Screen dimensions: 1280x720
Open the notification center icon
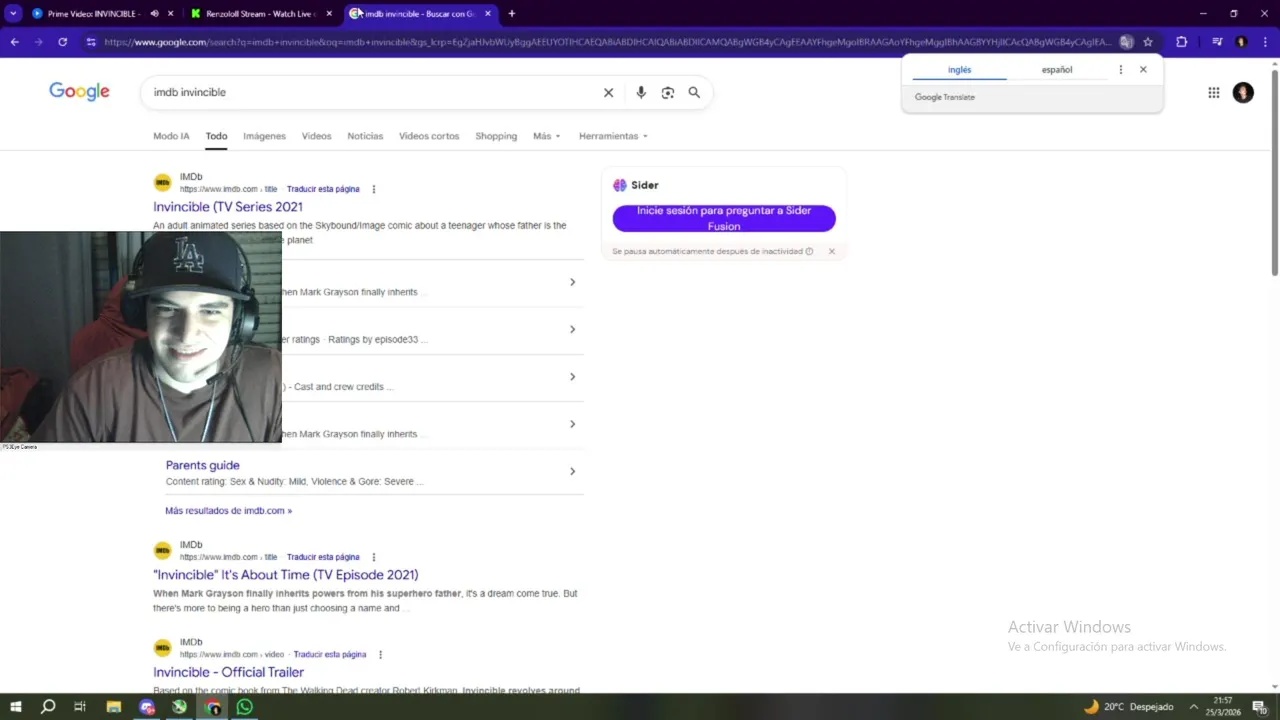pyautogui.click(x=1259, y=707)
